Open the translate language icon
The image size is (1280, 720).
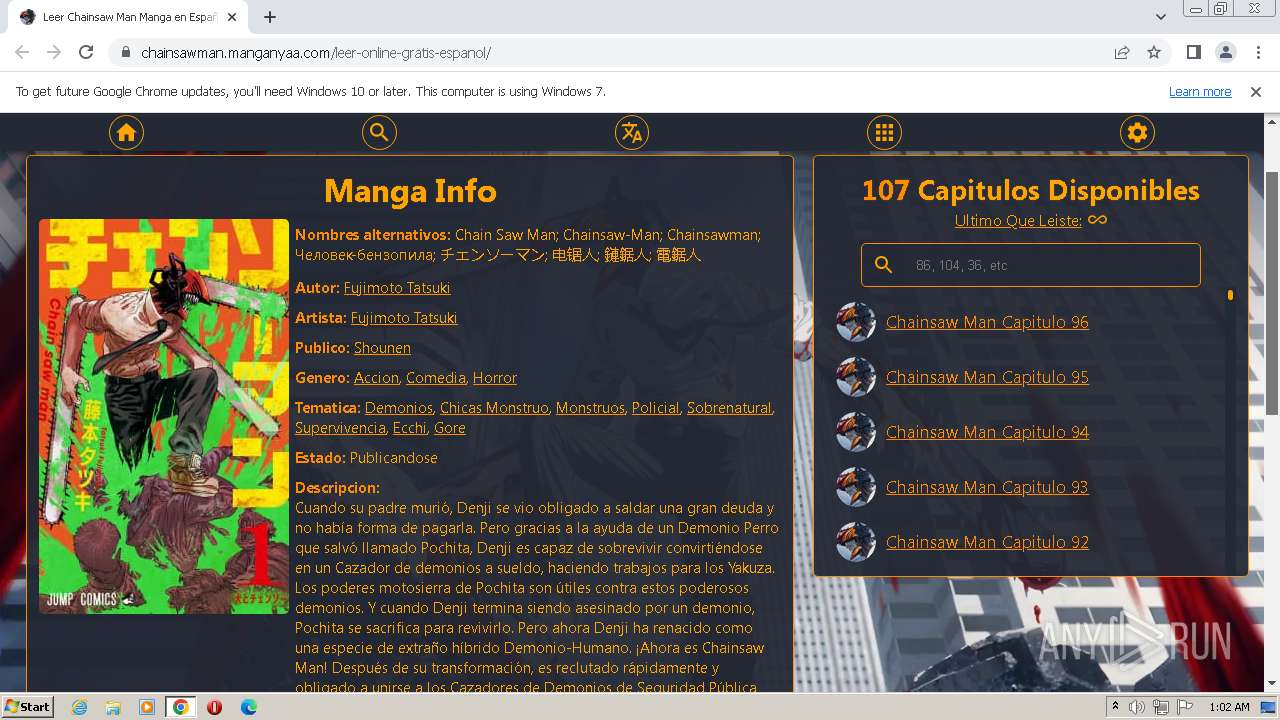[x=631, y=132]
